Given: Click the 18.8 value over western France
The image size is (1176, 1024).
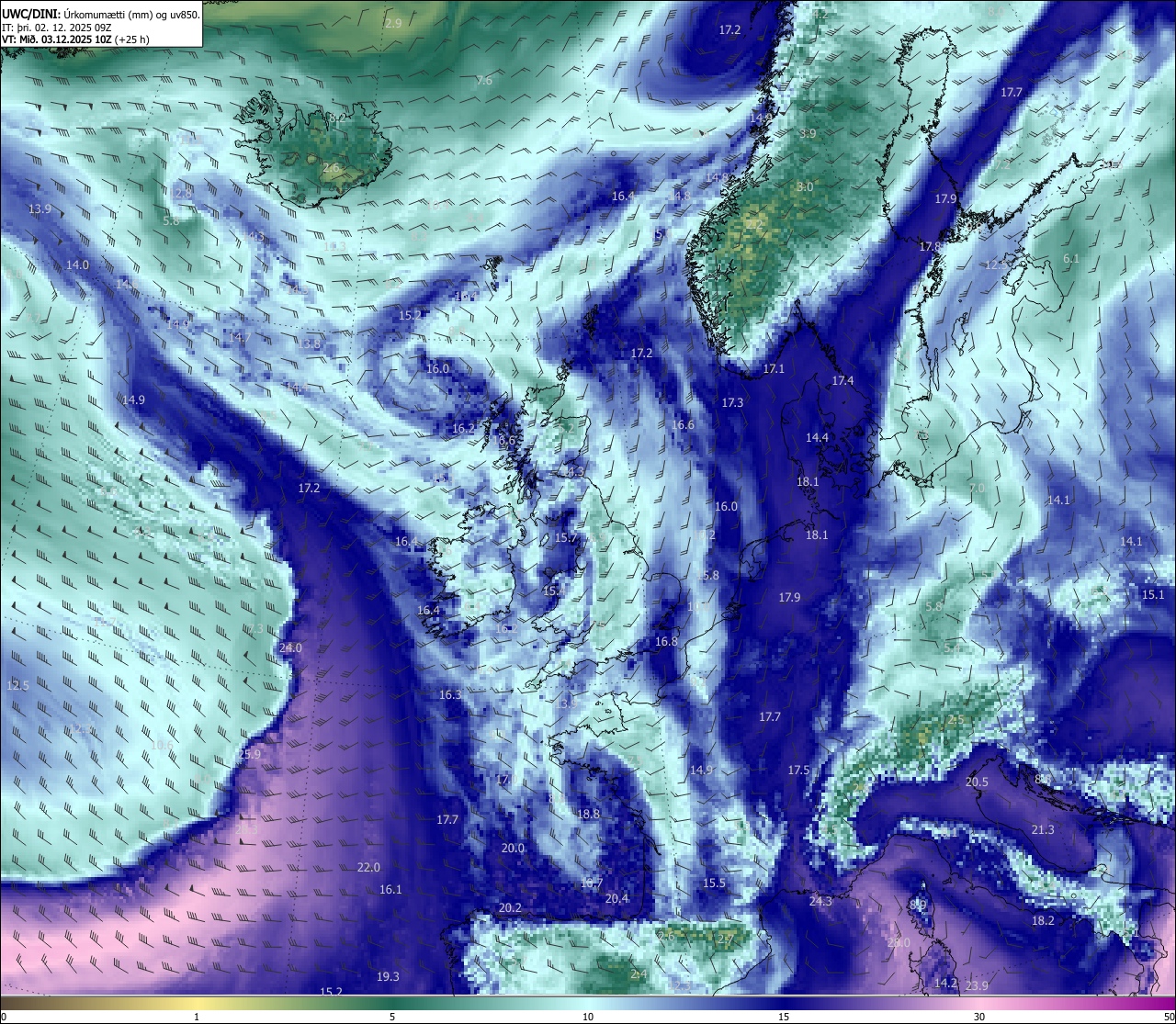Looking at the screenshot, I should [x=589, y=814].
